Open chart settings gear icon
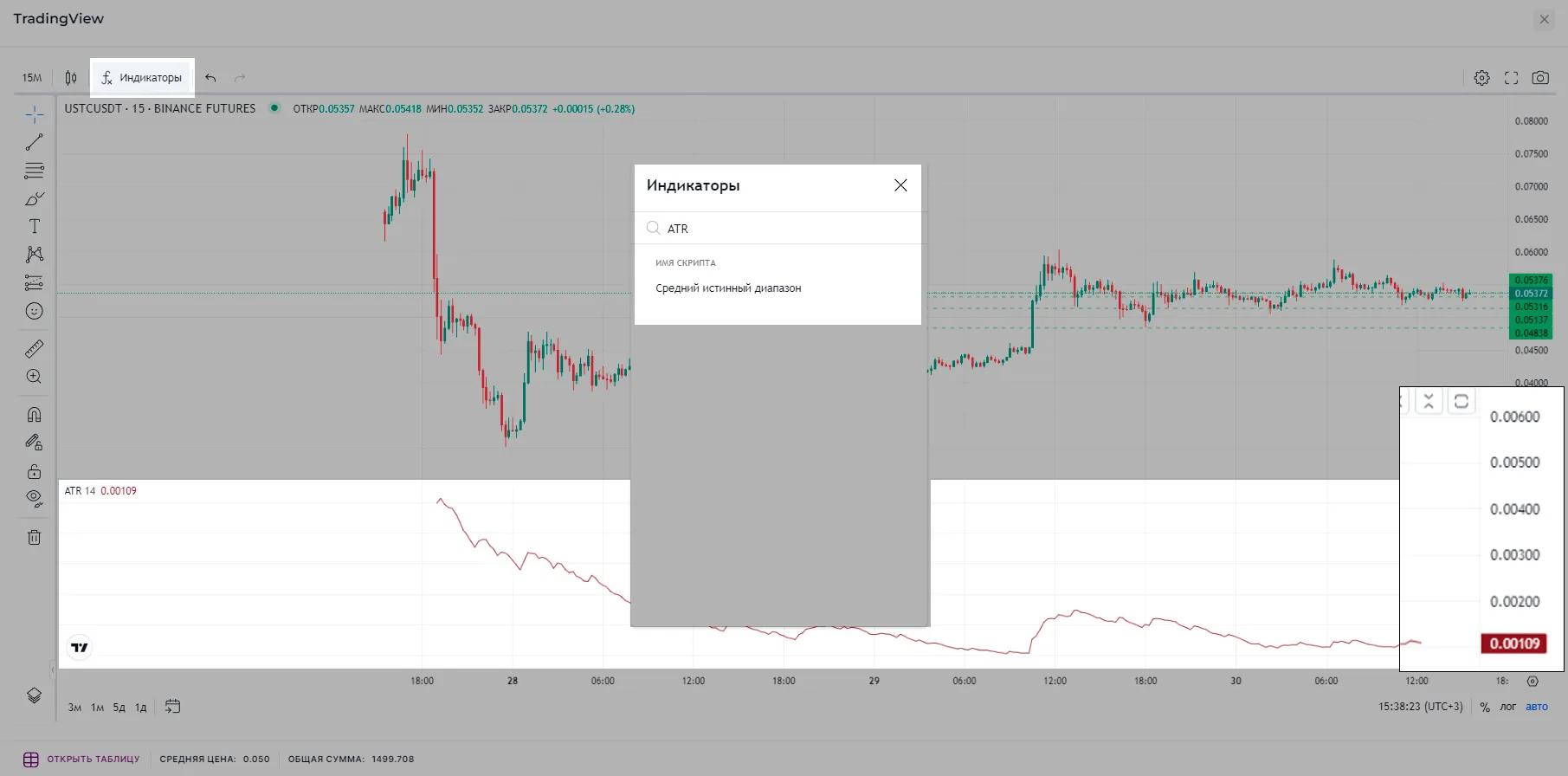The width and height of the screenshot is (1568, 776). pyautogui.click(x=1482, y=78)
